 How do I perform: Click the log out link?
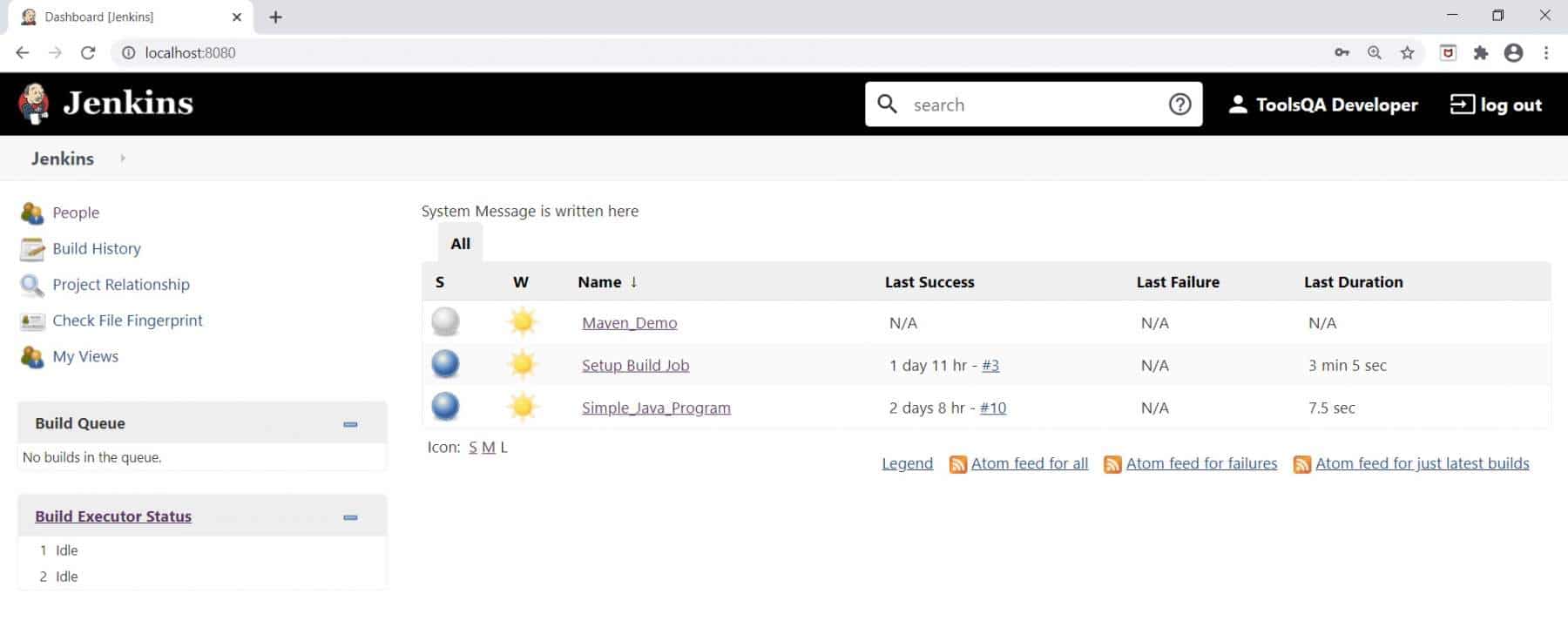point(1511,105)
